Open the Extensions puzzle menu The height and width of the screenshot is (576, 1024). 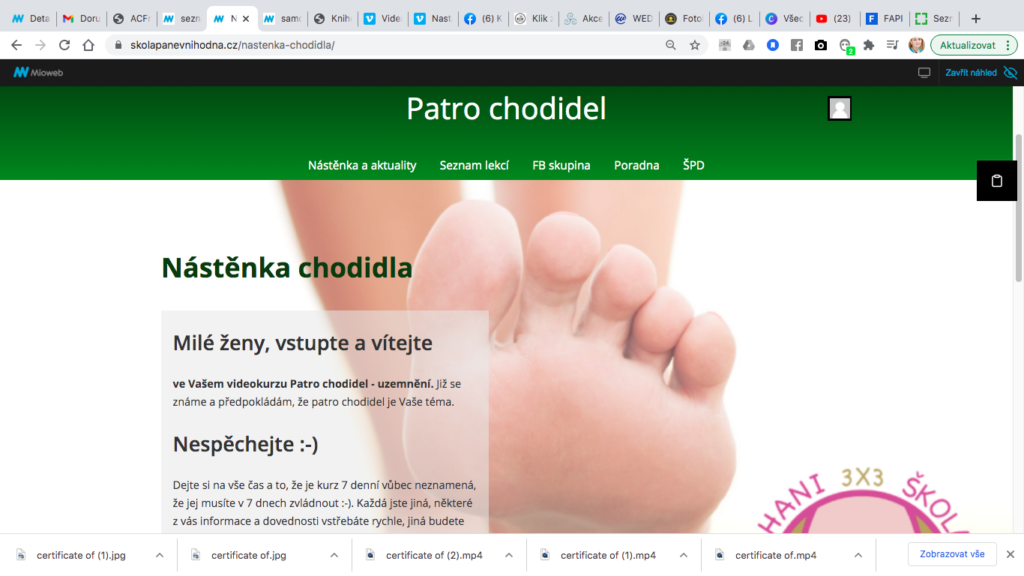click(869, 45)
